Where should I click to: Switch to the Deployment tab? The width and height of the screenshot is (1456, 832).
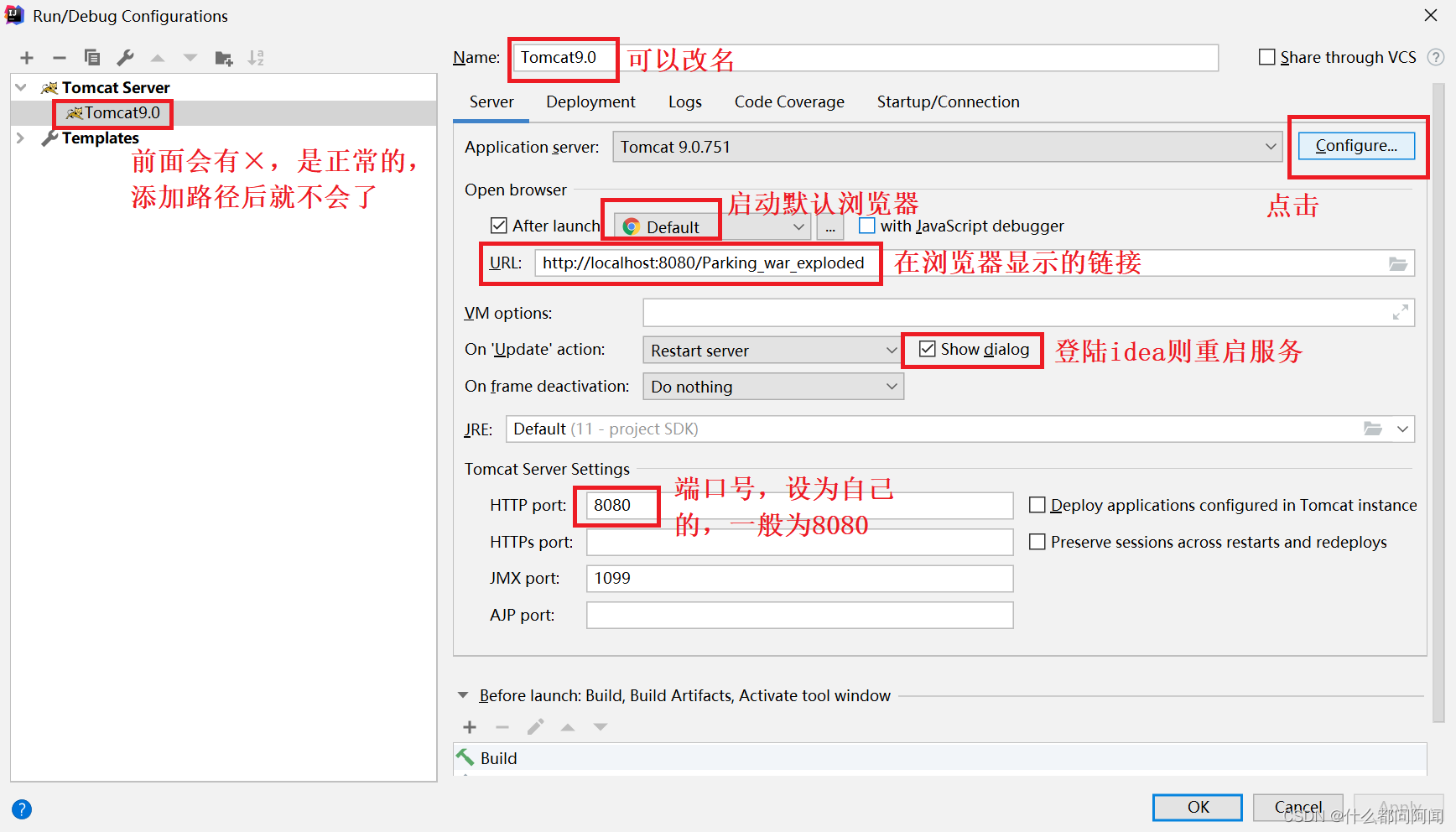pyautogui.click(x=590, y=101)
